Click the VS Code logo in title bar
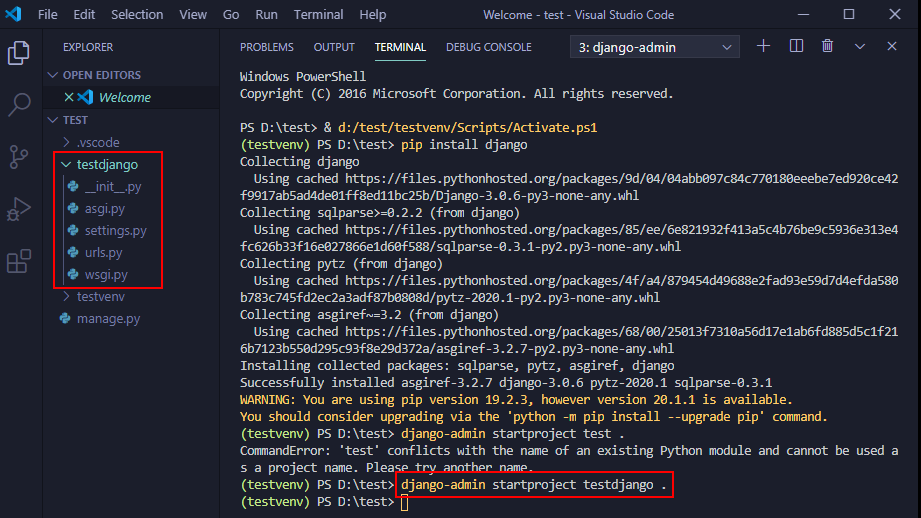 coord(14,14)
